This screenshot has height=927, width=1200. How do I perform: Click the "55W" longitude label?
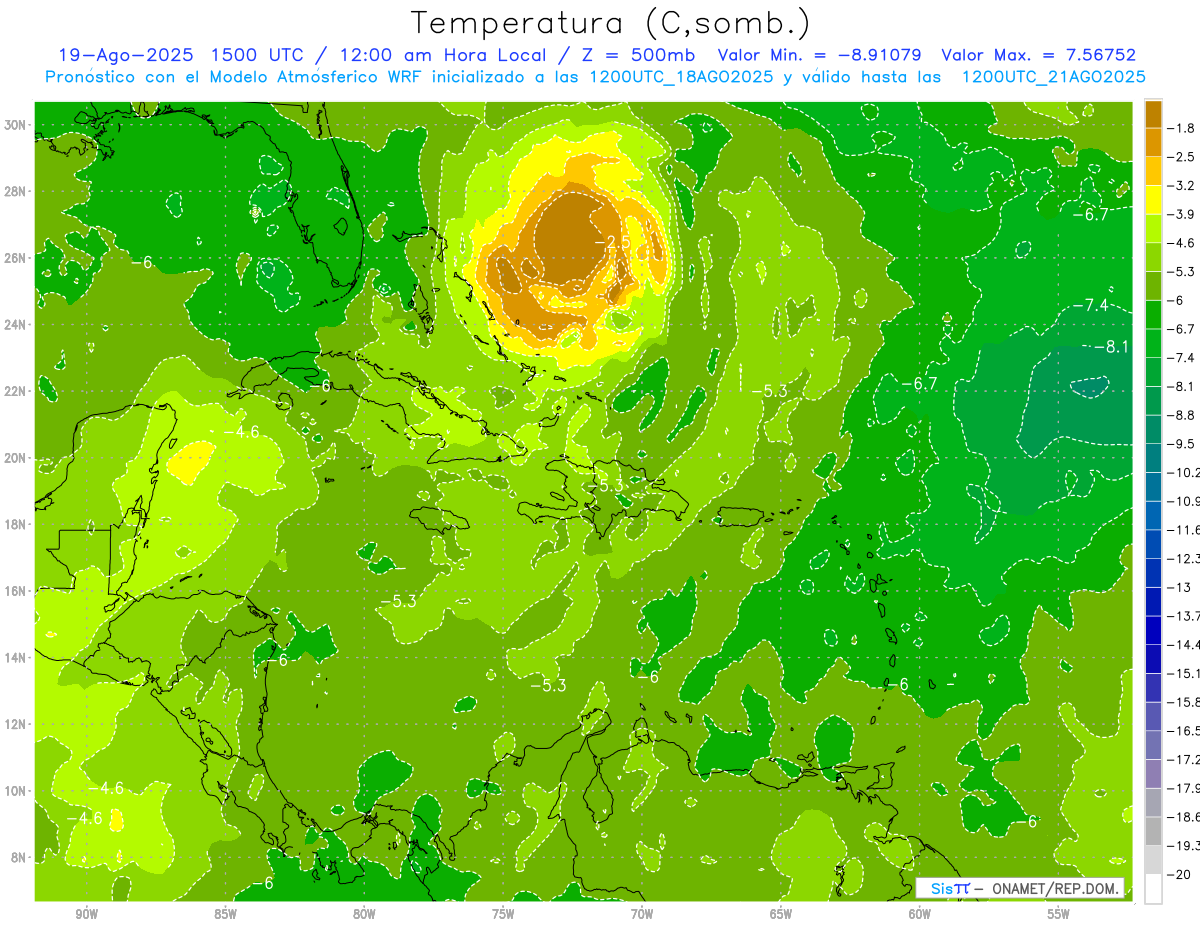click(1059, 914)
